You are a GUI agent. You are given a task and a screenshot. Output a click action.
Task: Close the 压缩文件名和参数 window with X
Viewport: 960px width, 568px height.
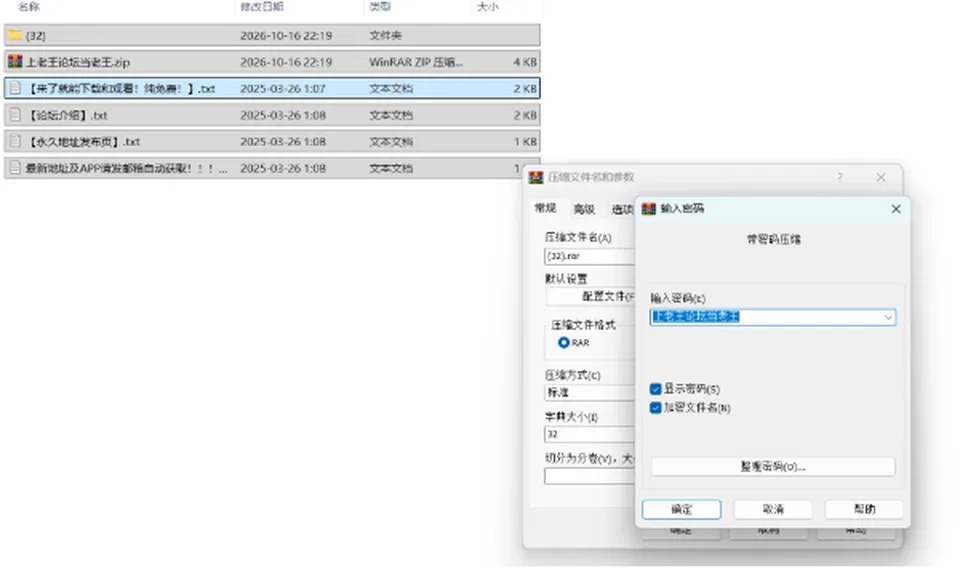(x=880, y=177)
